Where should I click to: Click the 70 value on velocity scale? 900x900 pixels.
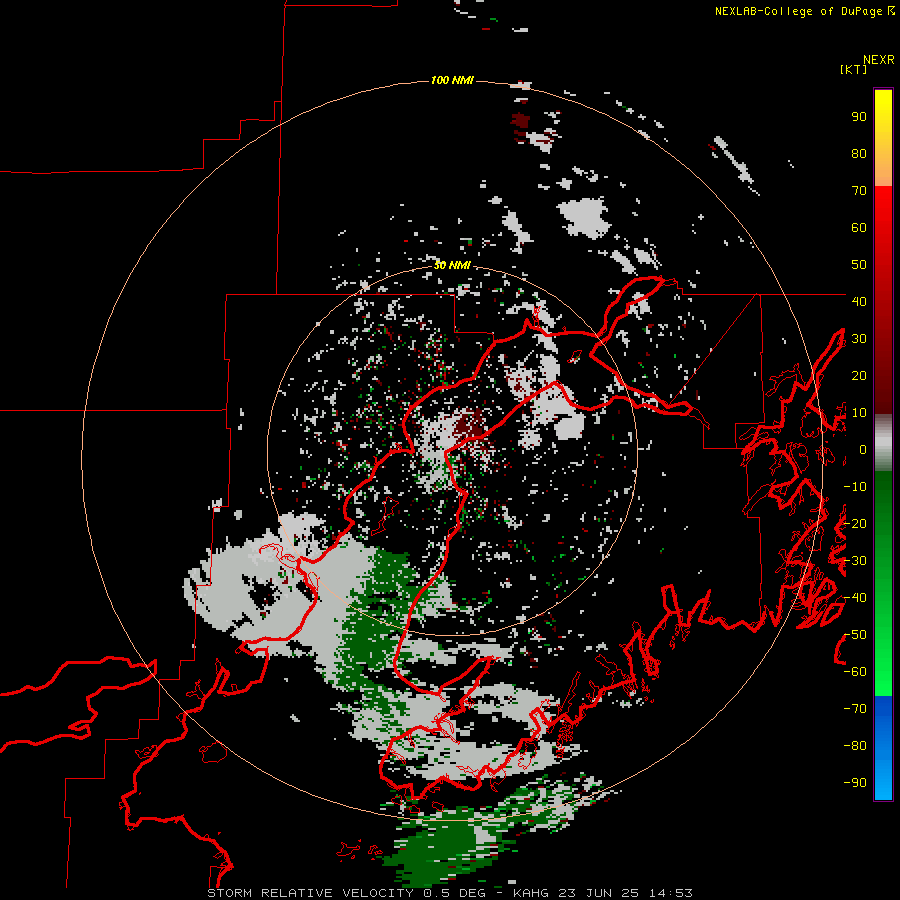point(859,191)
